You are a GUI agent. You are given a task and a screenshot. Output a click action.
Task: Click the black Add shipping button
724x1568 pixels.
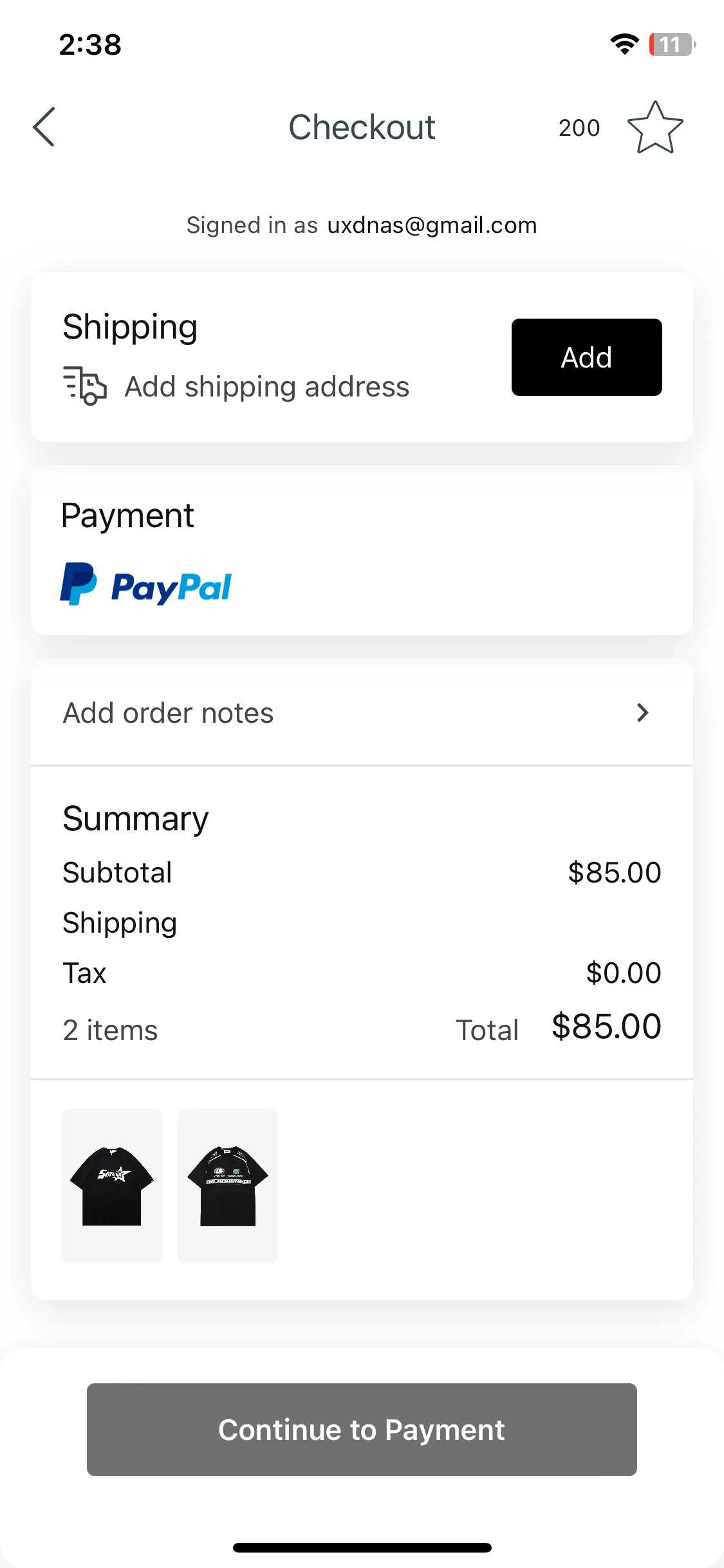[586, 357]
